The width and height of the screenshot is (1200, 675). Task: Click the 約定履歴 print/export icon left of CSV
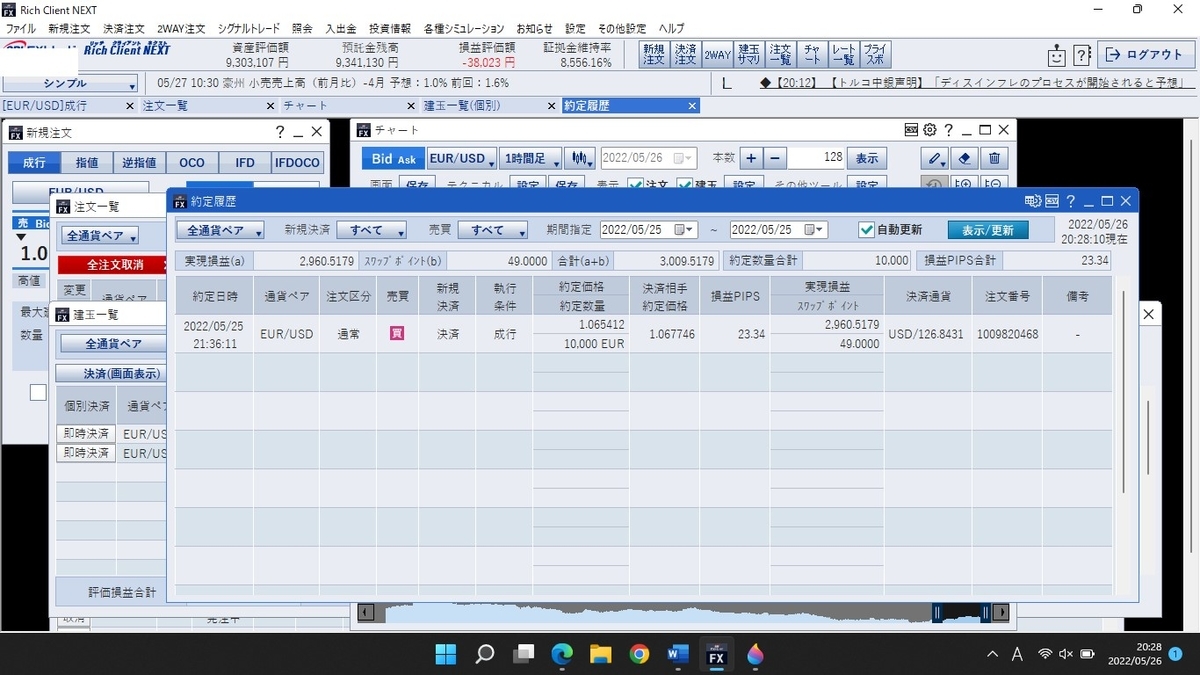coord(1032,201)
